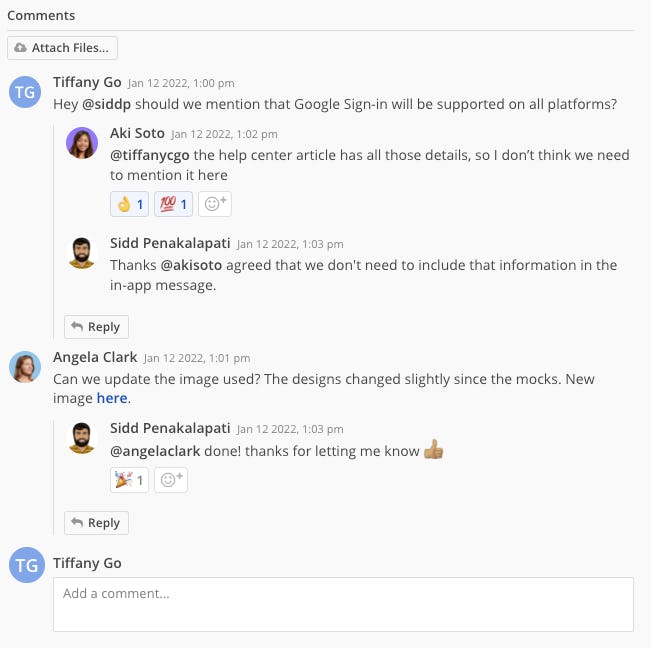651x648 pixels.
Task: Open the @tiffanycgo mention
Action: (x=150, y=155)
